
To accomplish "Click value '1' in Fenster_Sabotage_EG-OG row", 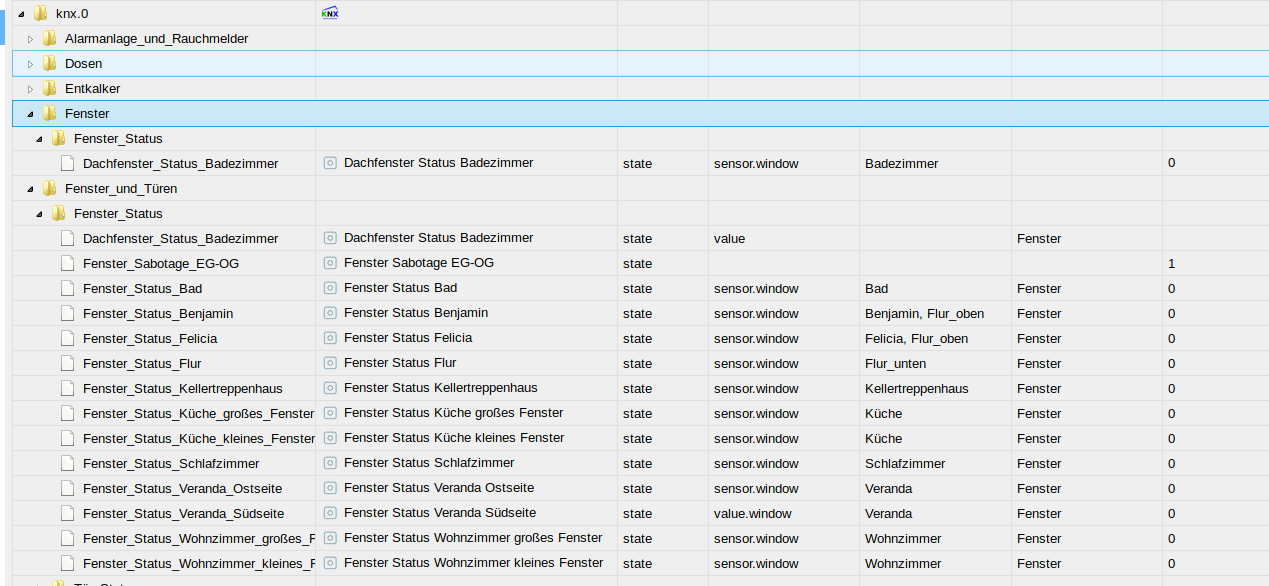I will coord(1171,263).
